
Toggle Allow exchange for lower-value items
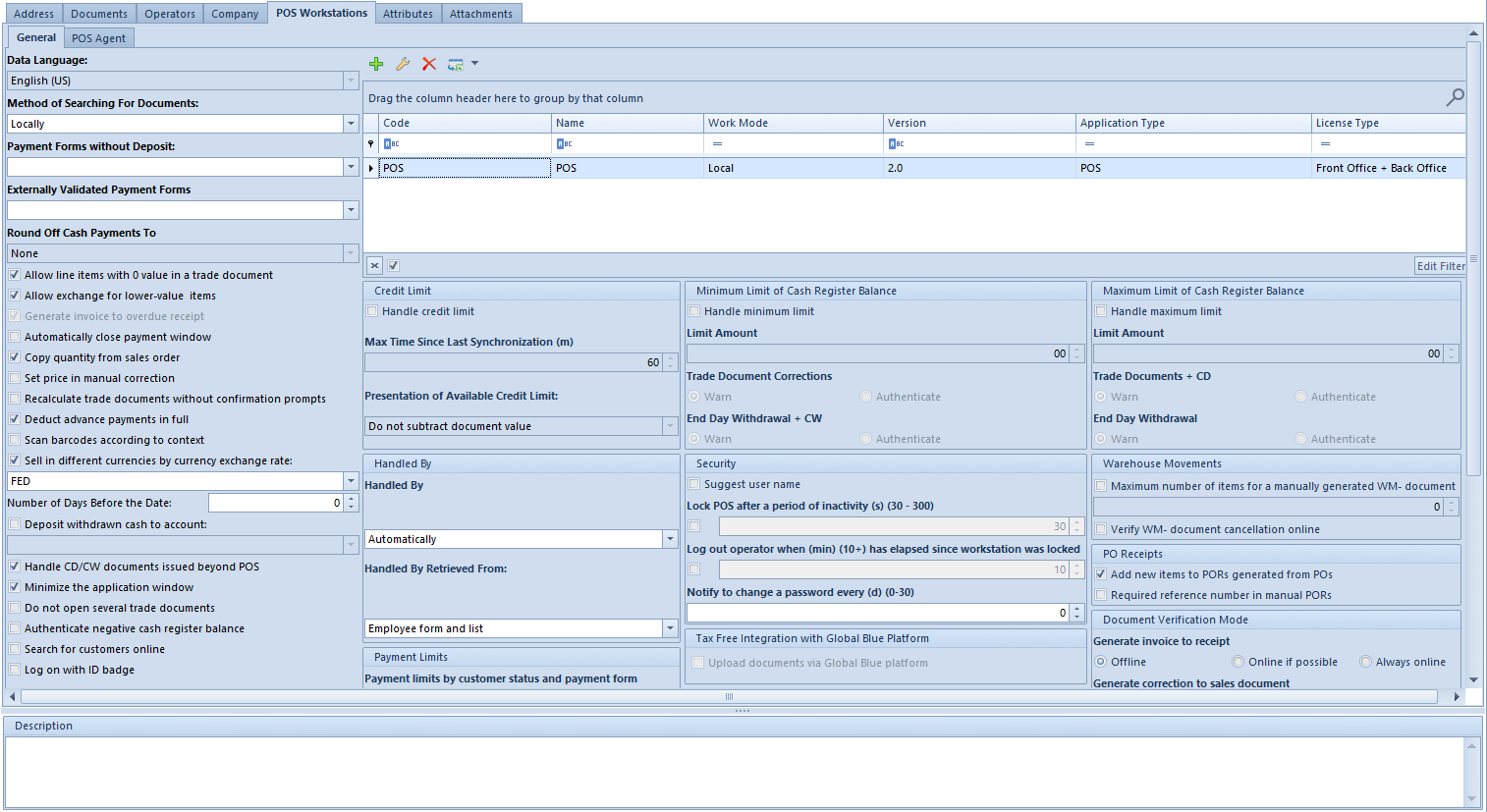[x=15, y=296]
